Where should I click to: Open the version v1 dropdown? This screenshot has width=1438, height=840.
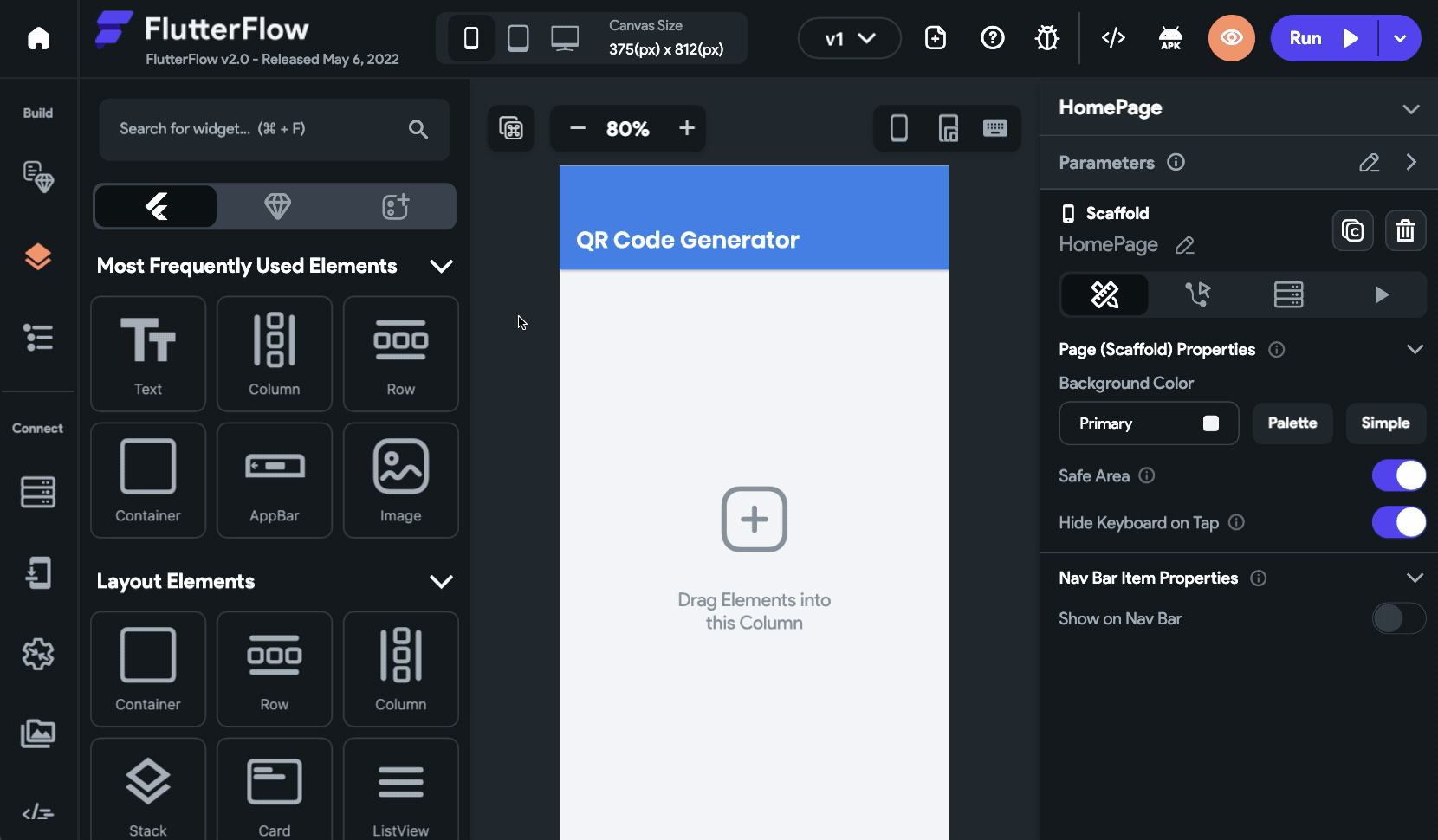tap(847, 37)
